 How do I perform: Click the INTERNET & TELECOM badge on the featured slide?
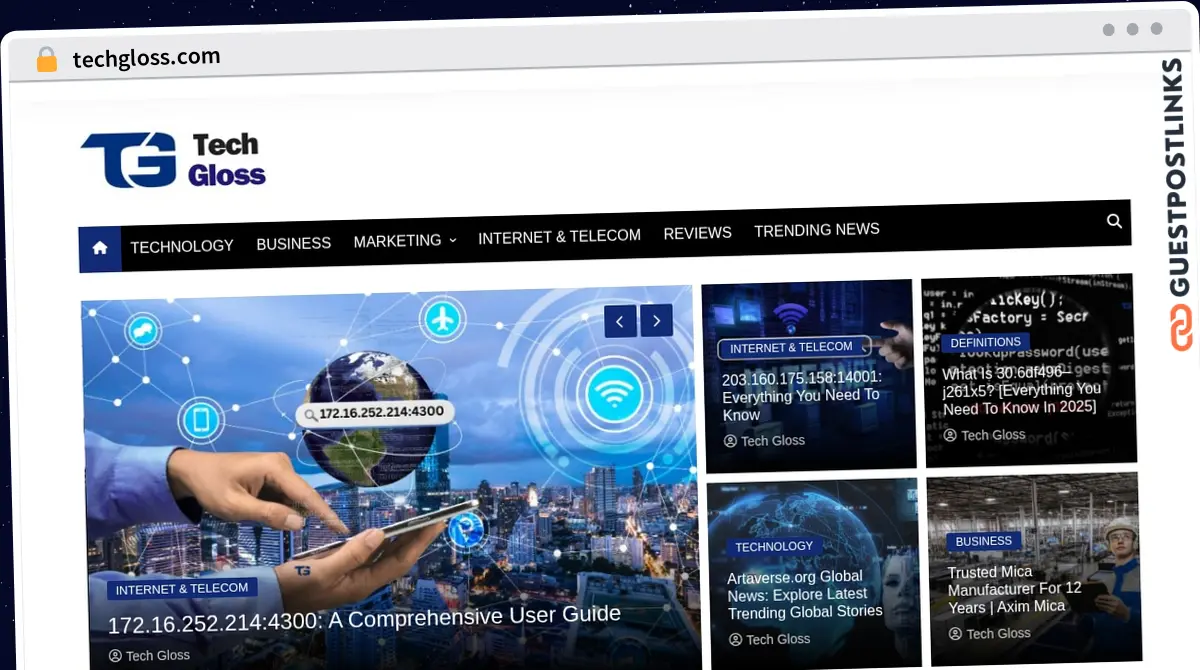point(181,588)
